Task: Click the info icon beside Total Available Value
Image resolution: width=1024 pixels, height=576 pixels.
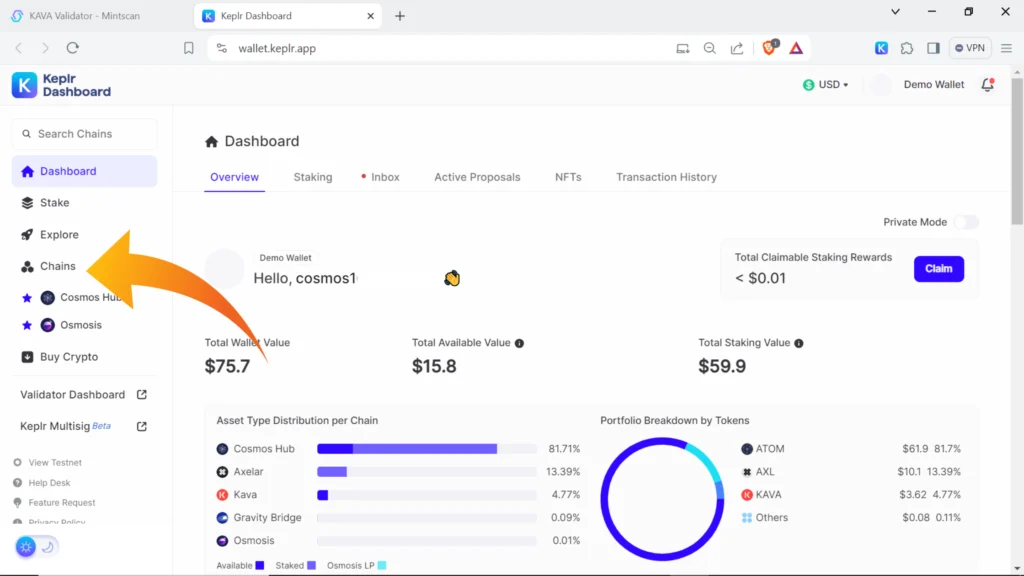Action: click(519, 343)
